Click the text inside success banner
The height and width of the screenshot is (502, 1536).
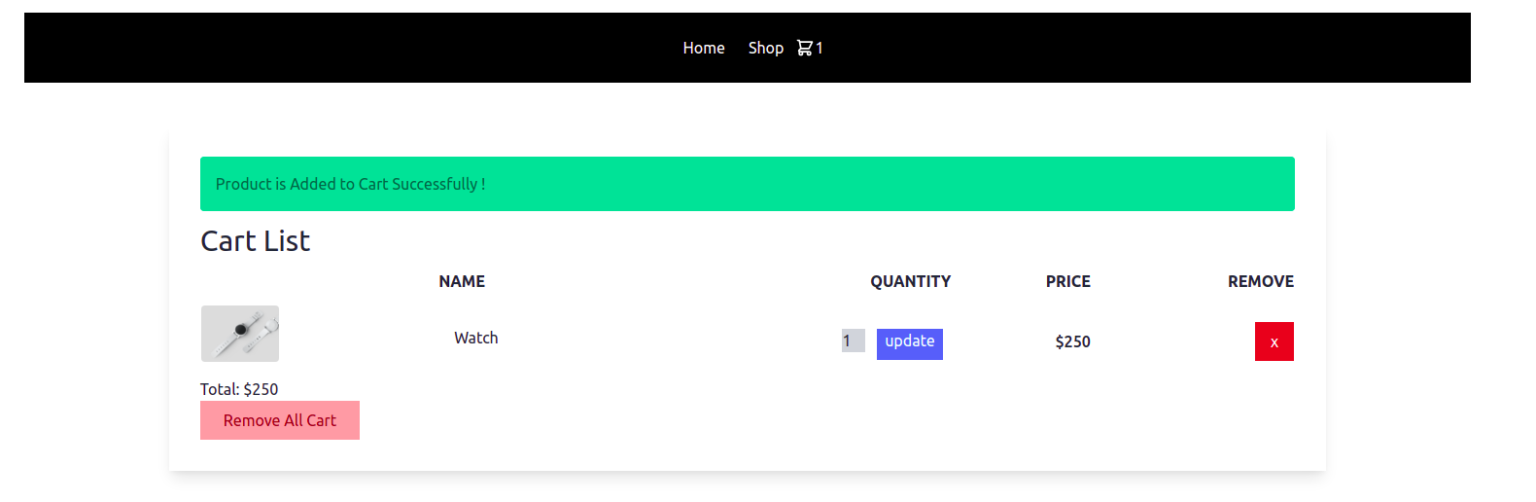[x=351, y=184]
